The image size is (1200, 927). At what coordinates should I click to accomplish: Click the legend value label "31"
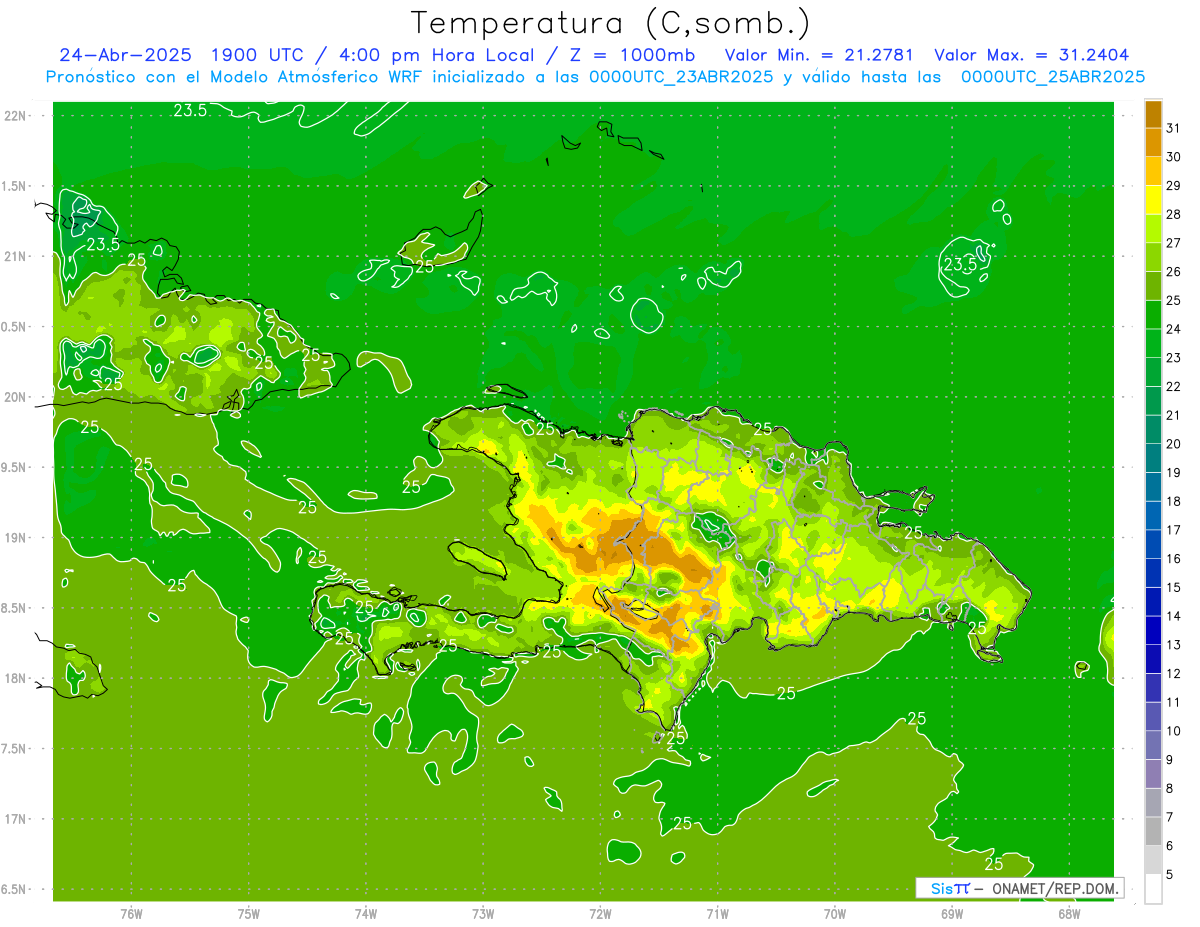pyautogui.click(x=1174, y=128)
